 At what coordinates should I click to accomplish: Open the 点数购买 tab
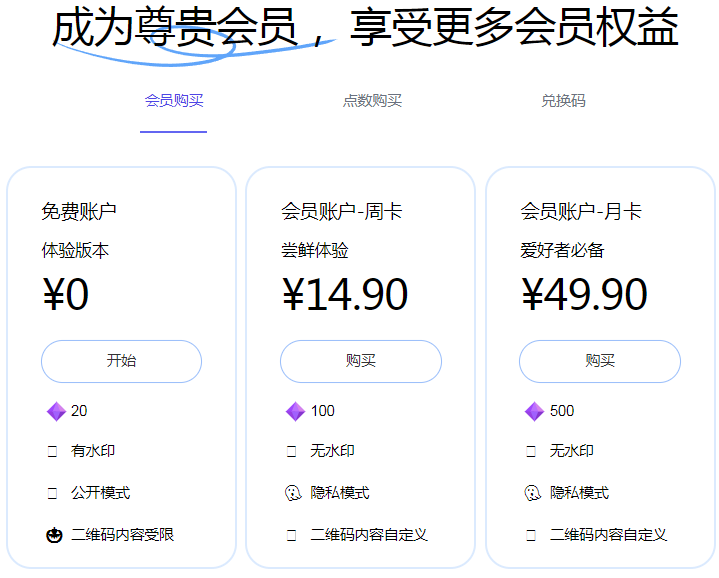(x=372, y=100)
